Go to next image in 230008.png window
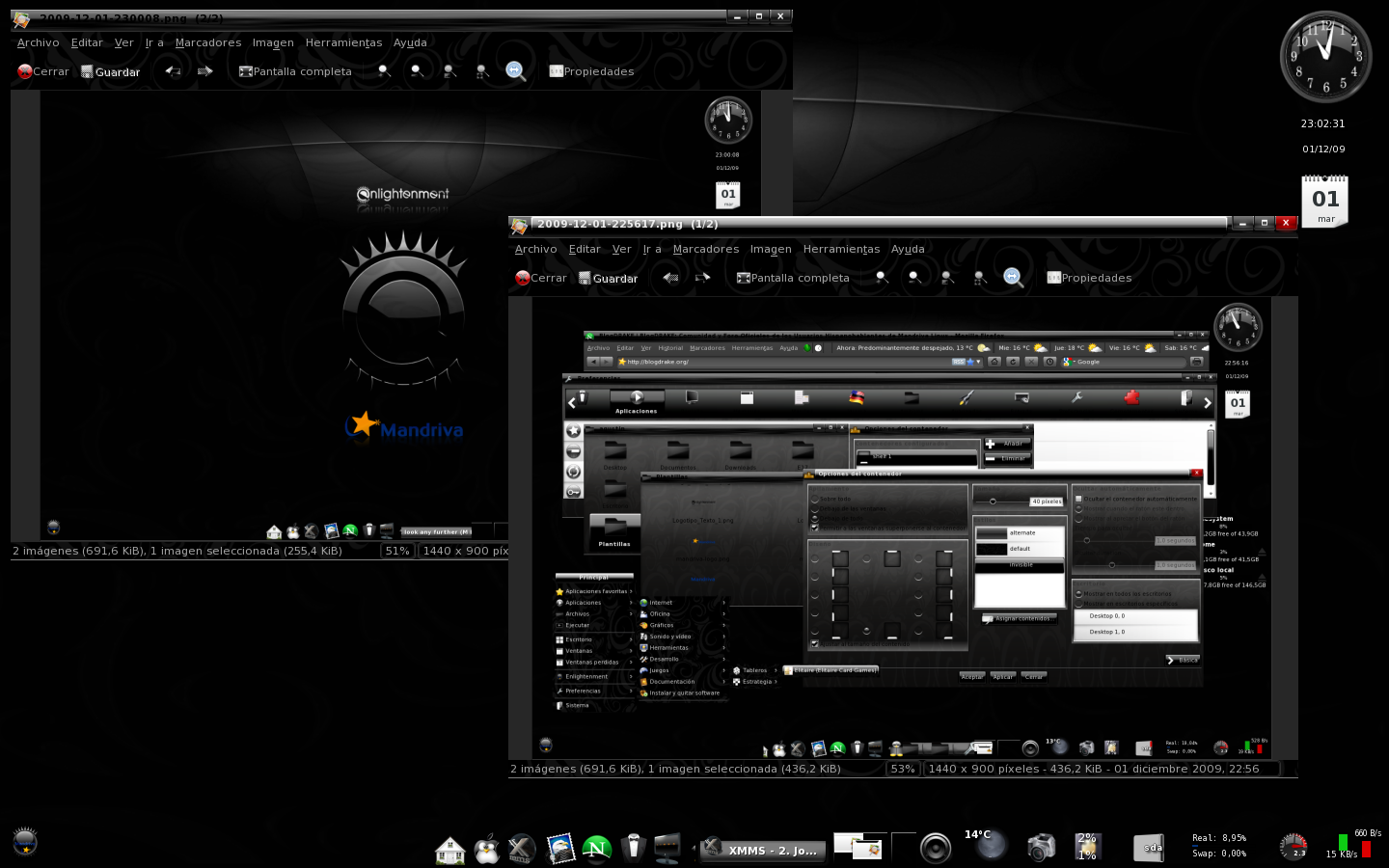This screenshot has height=868, width=1389. [204, 71]
